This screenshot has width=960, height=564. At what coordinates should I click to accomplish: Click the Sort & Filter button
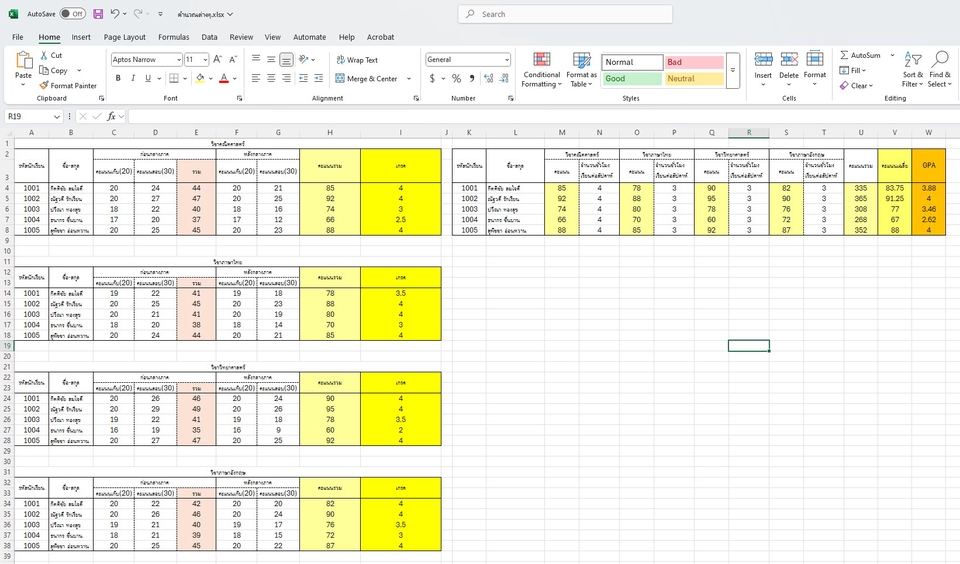pyautogui.click(x=912, y=69)
